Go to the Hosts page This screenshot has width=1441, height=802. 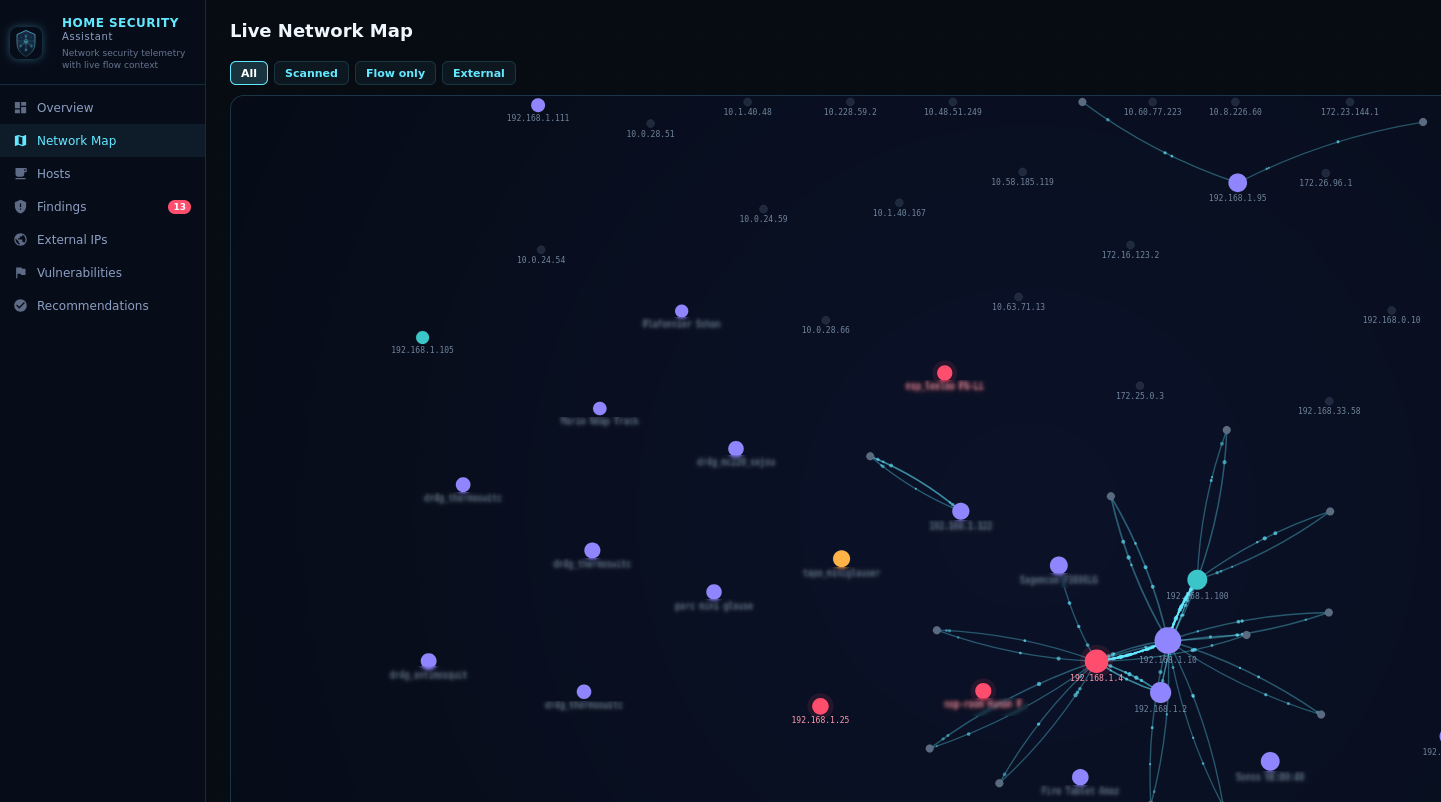54,174
